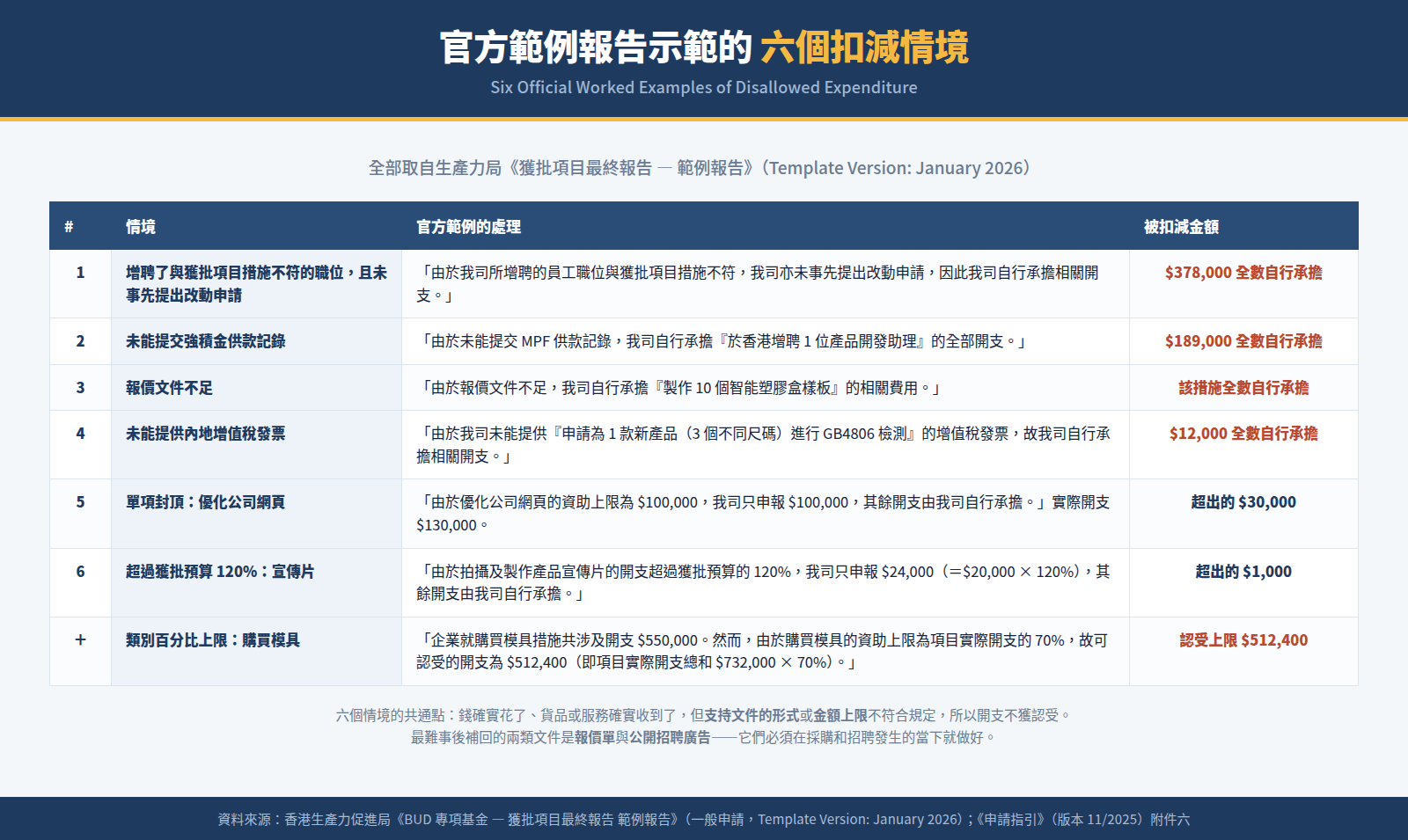Screen dimensions: 1408x840
Task: Click the amount 超出的 $1,000
Action: pyautogui.click(x=1243, y=572)
